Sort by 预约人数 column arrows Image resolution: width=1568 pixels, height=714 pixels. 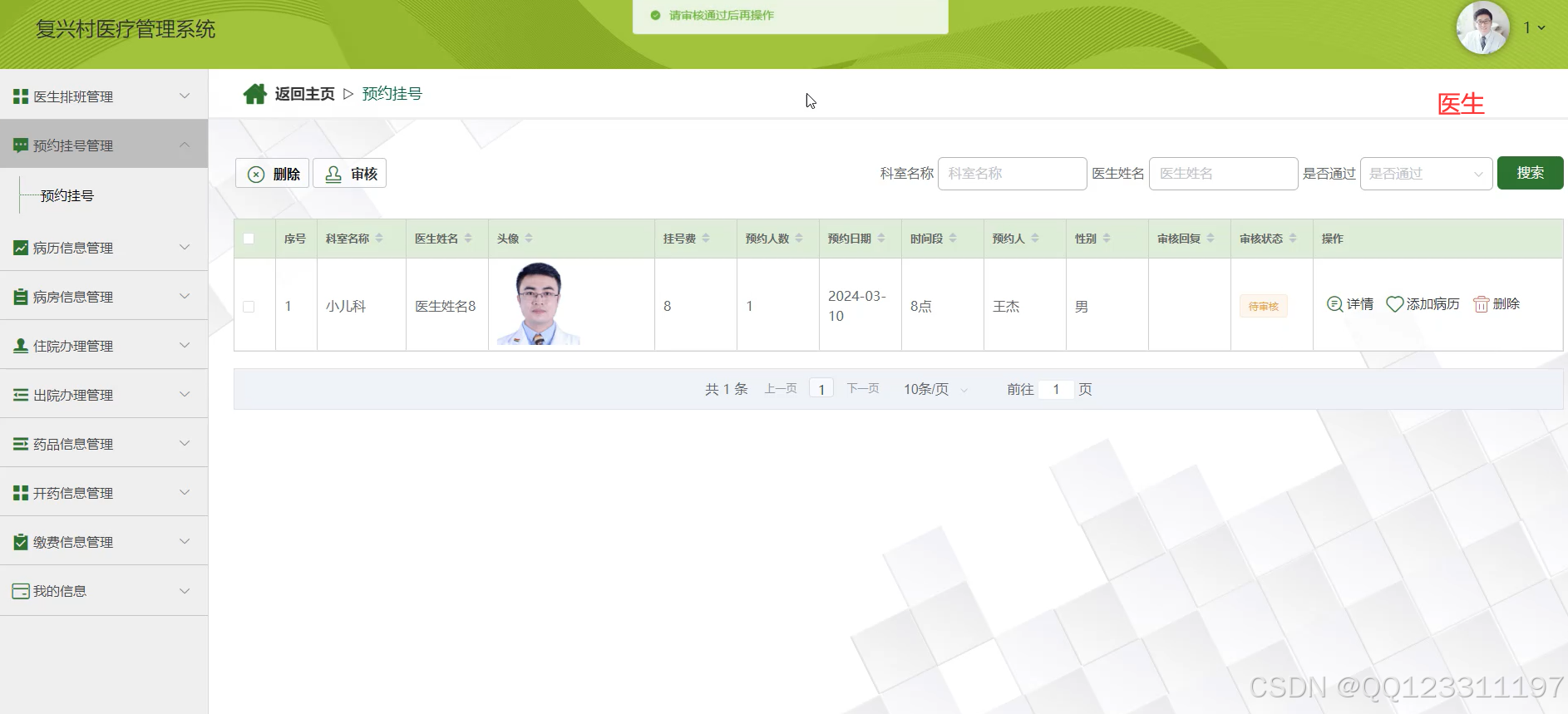799,239
